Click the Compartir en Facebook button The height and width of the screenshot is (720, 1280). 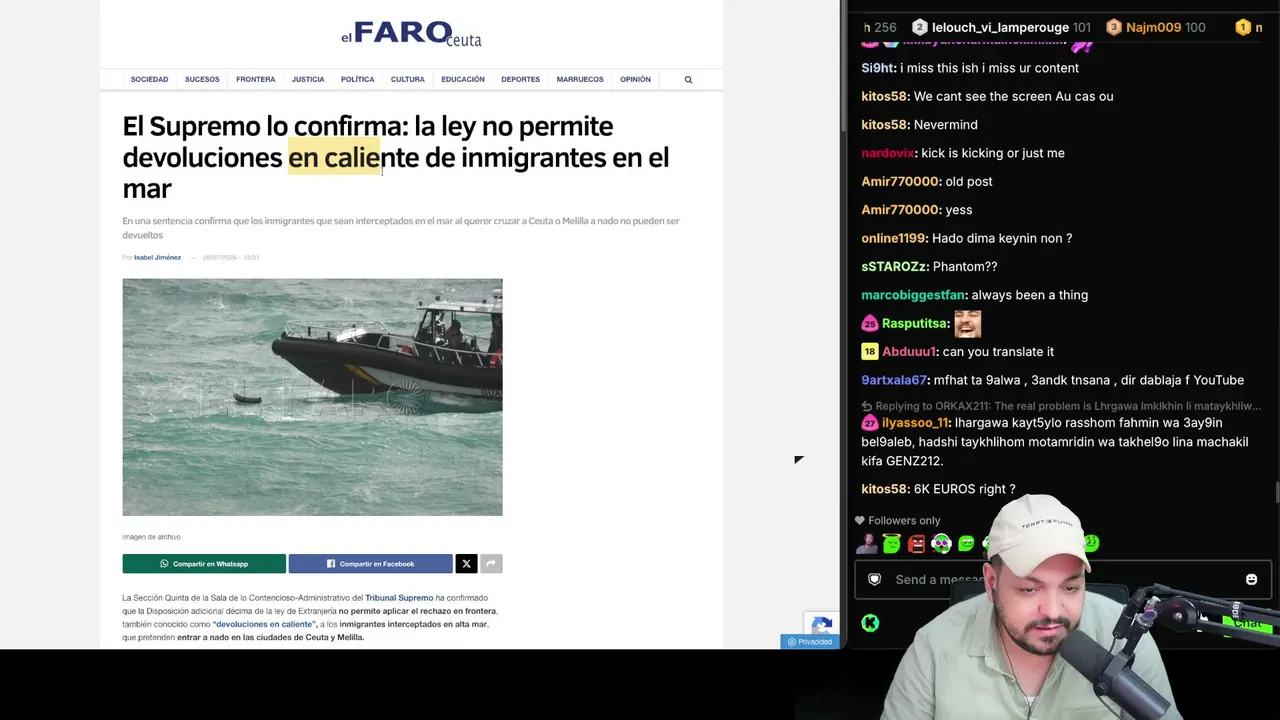[x=370, y=564]
